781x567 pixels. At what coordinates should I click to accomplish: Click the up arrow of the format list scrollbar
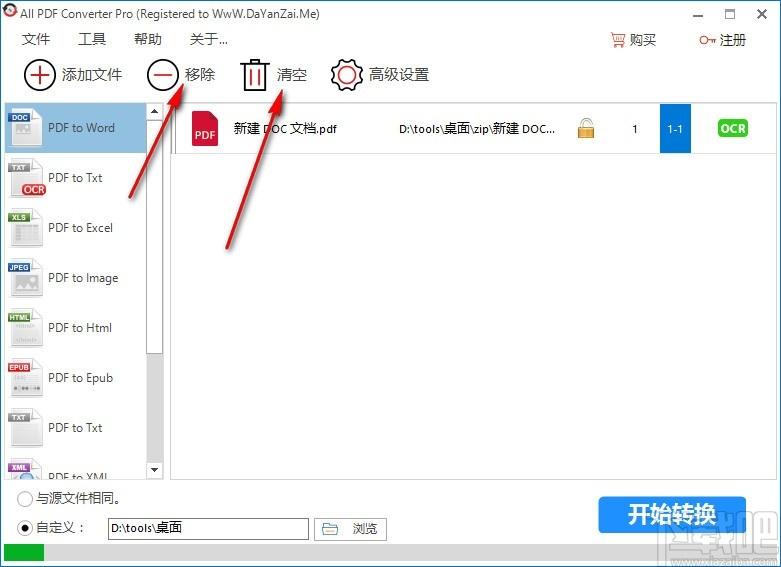point(154,111)
